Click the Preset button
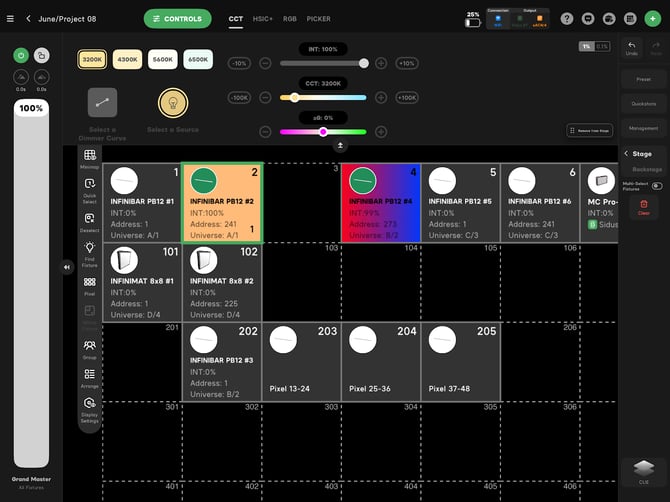 click(644, 79)
